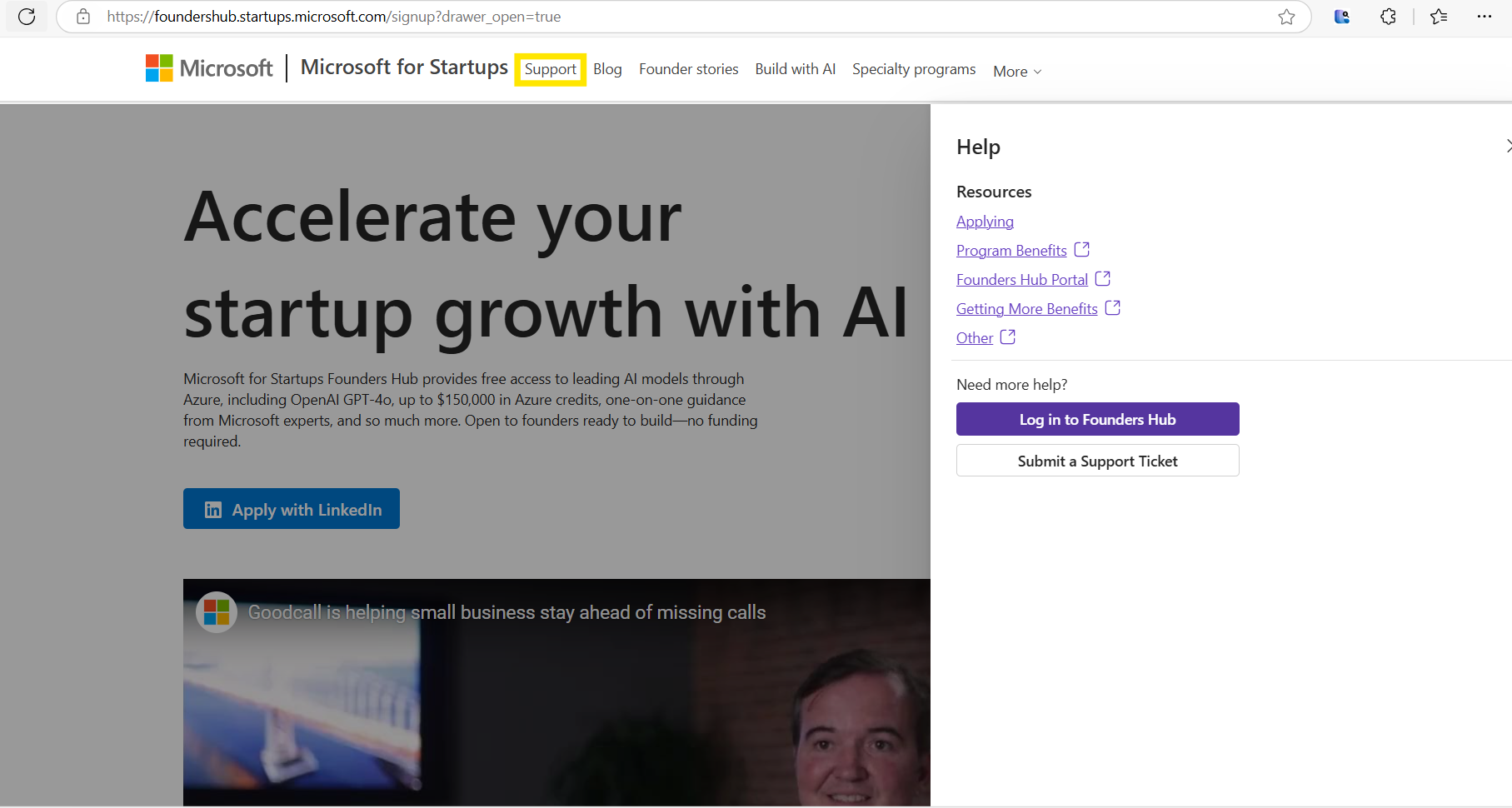Click Submit a Support Ticket button

tap(1097, 461)
